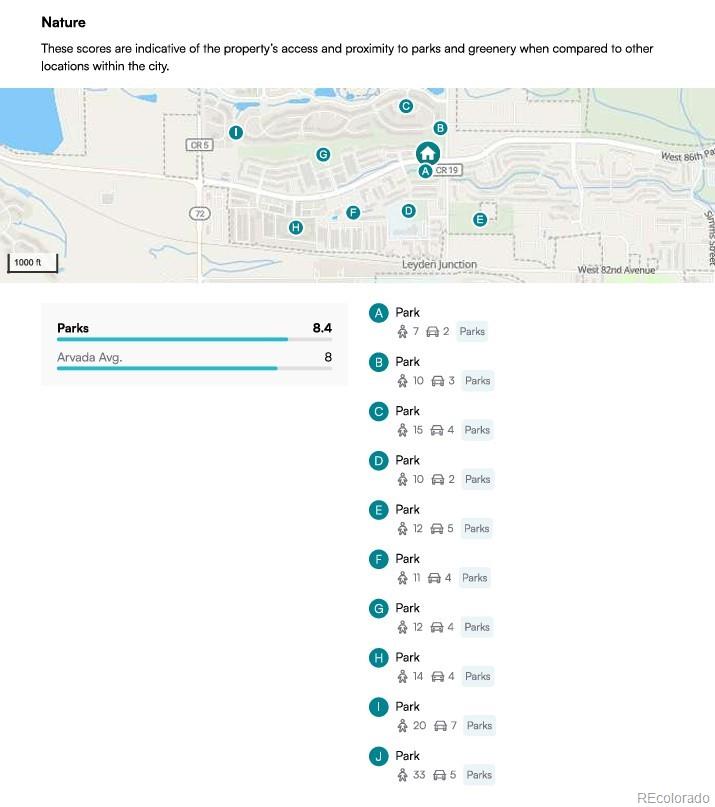Select map marker E on the map
This screenshot has height=807, width=715.
[x=480, y=219]
